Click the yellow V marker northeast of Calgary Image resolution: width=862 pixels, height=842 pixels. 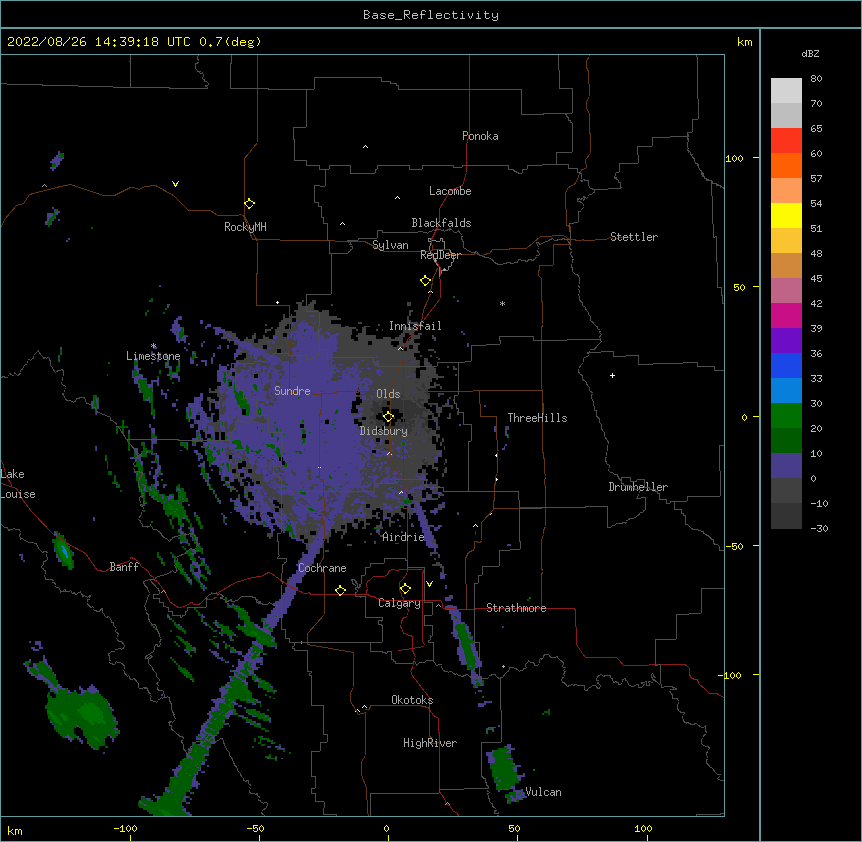coord(429,584)
